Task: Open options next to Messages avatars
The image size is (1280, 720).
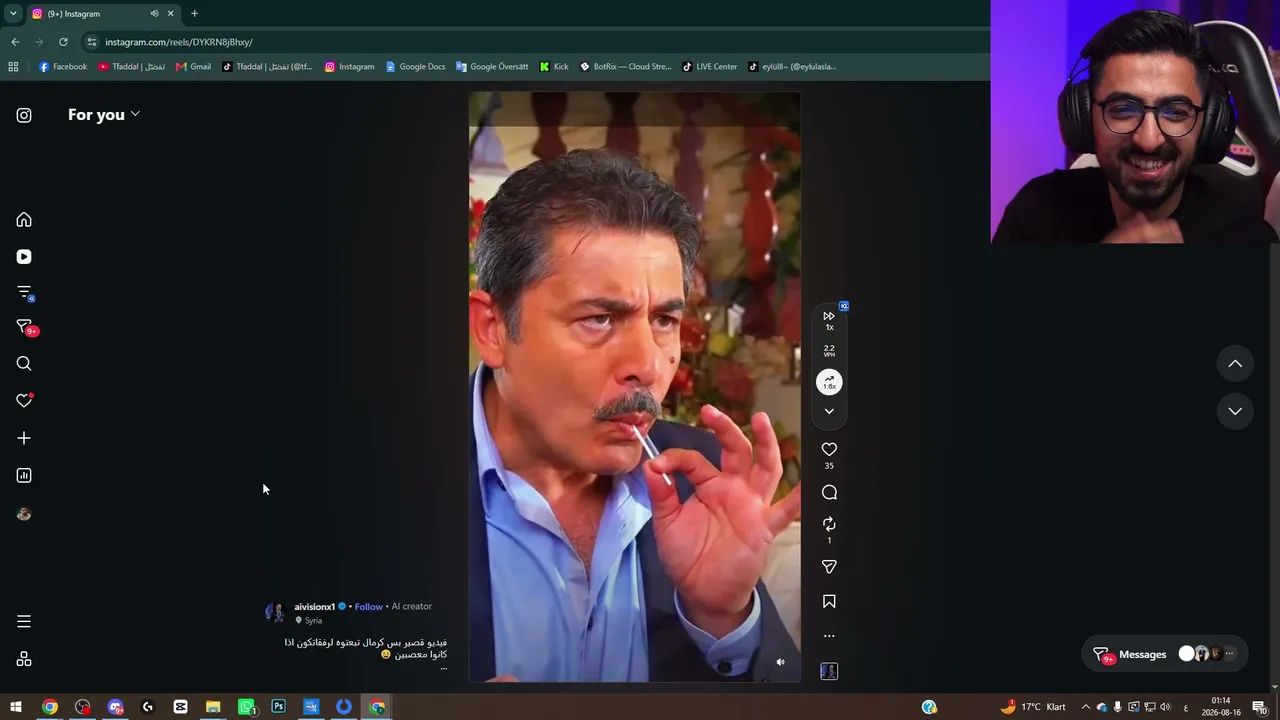Action: point(1229,654)
